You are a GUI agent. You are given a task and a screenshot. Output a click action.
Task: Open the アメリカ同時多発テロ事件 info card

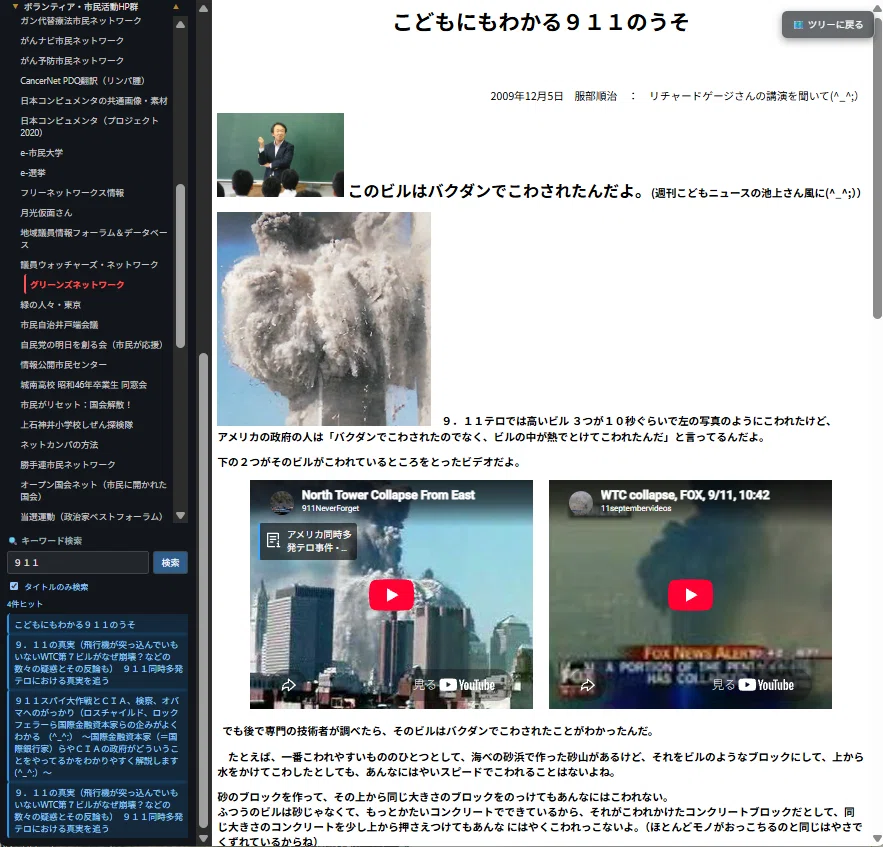(308, 541)
